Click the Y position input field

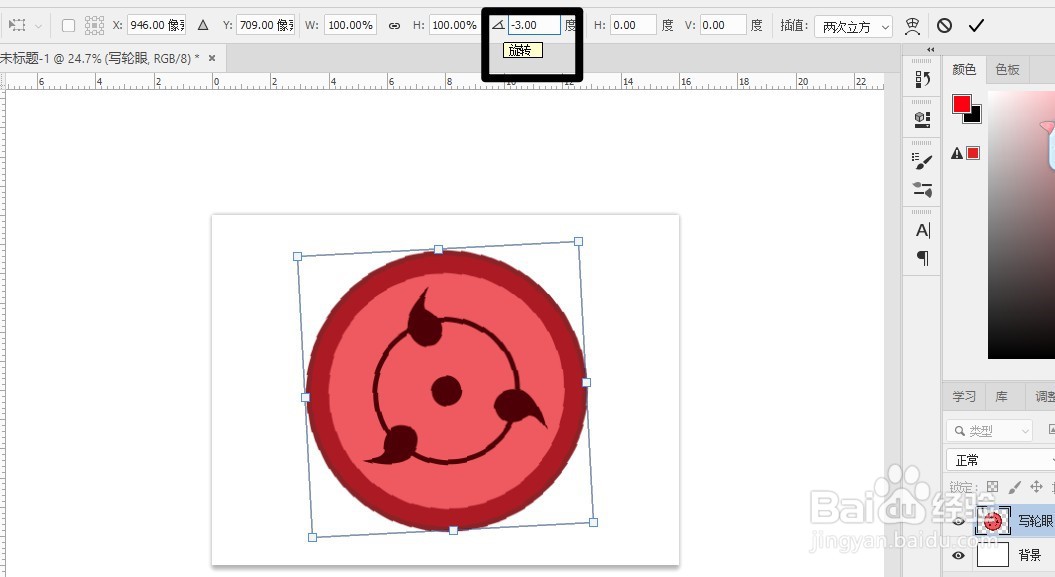coord(266,26)
